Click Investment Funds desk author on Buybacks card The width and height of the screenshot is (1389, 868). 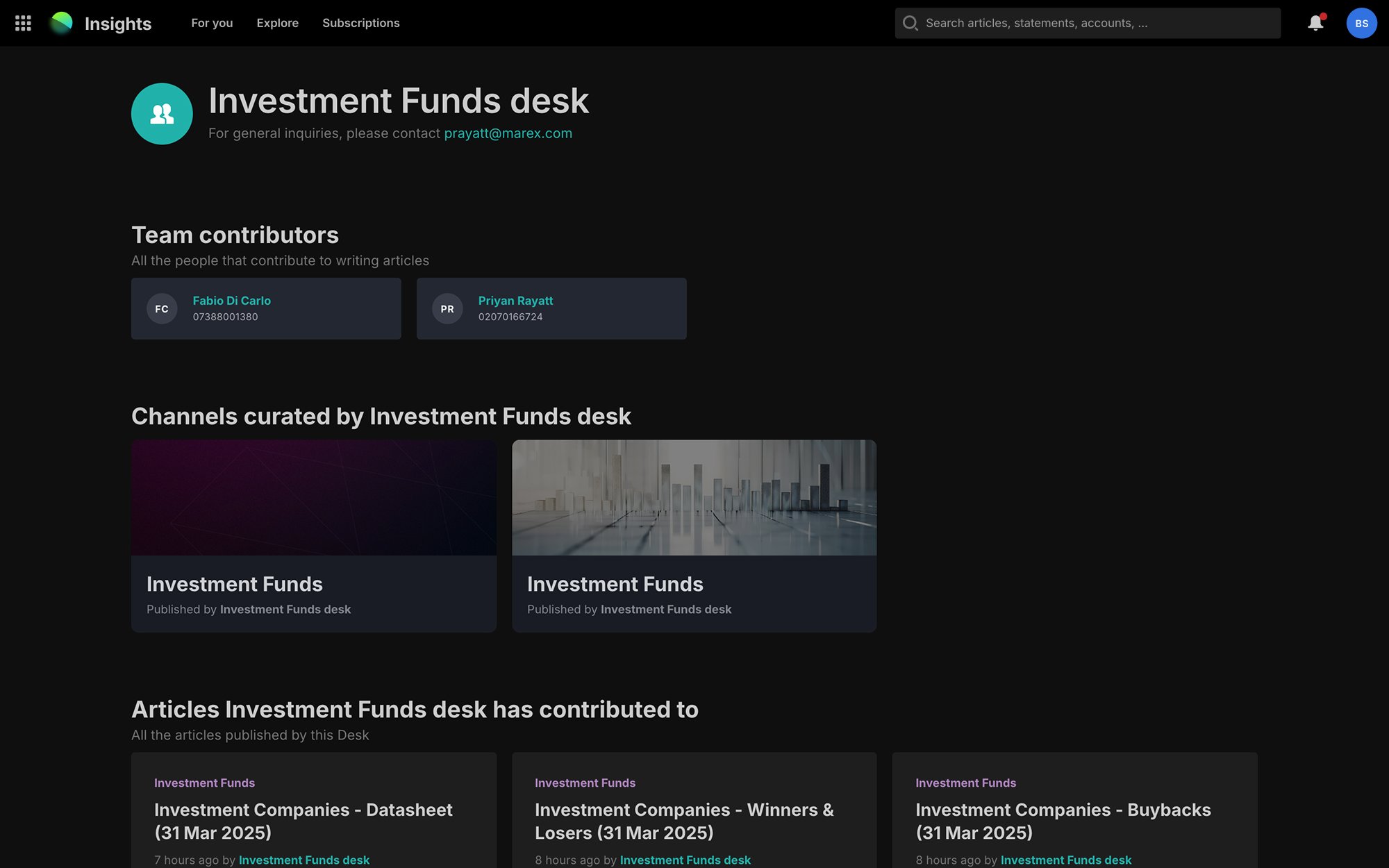[1066, 860]
